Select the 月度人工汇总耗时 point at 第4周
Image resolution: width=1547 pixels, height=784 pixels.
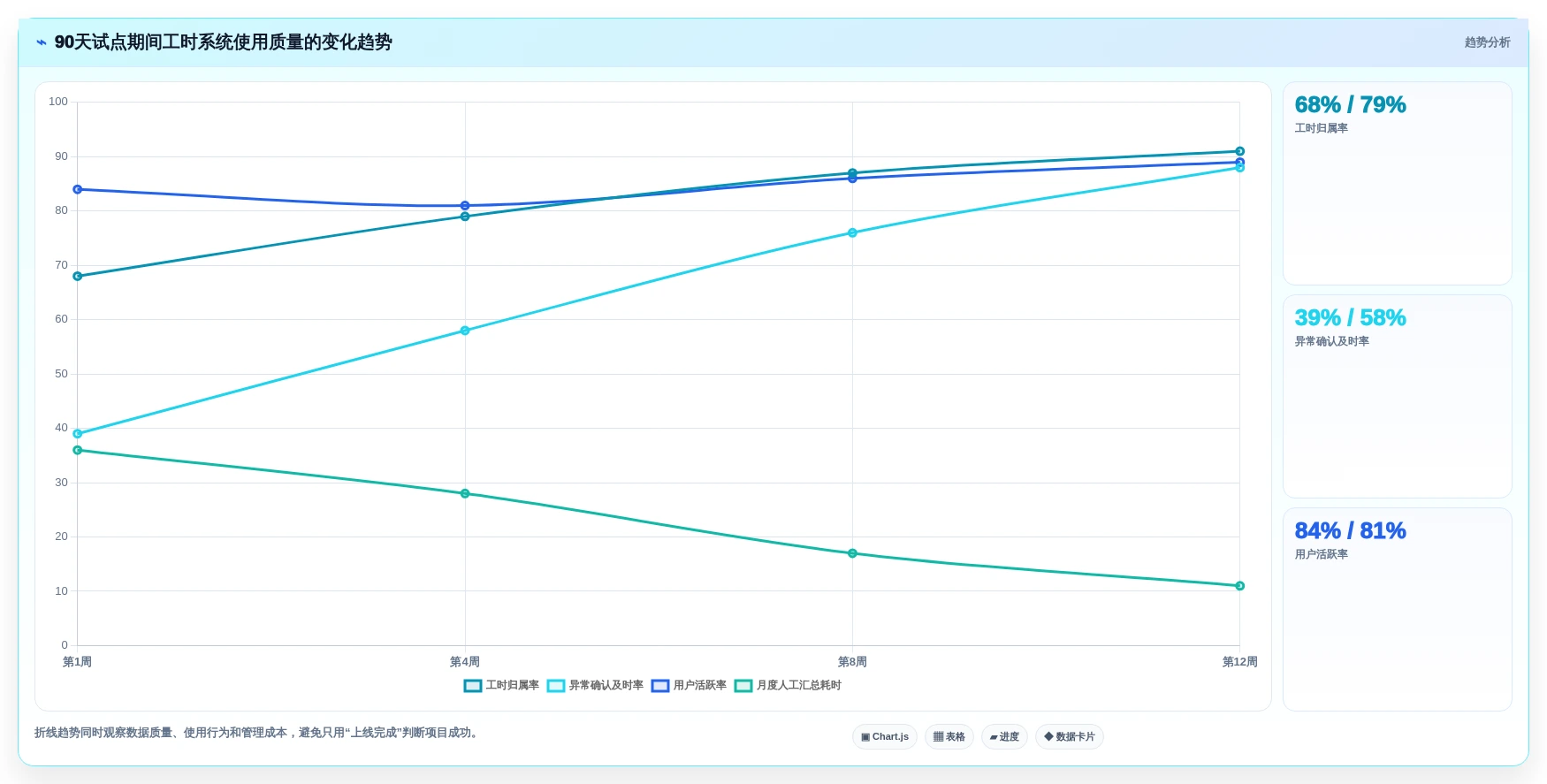click(x=465, y=494)
